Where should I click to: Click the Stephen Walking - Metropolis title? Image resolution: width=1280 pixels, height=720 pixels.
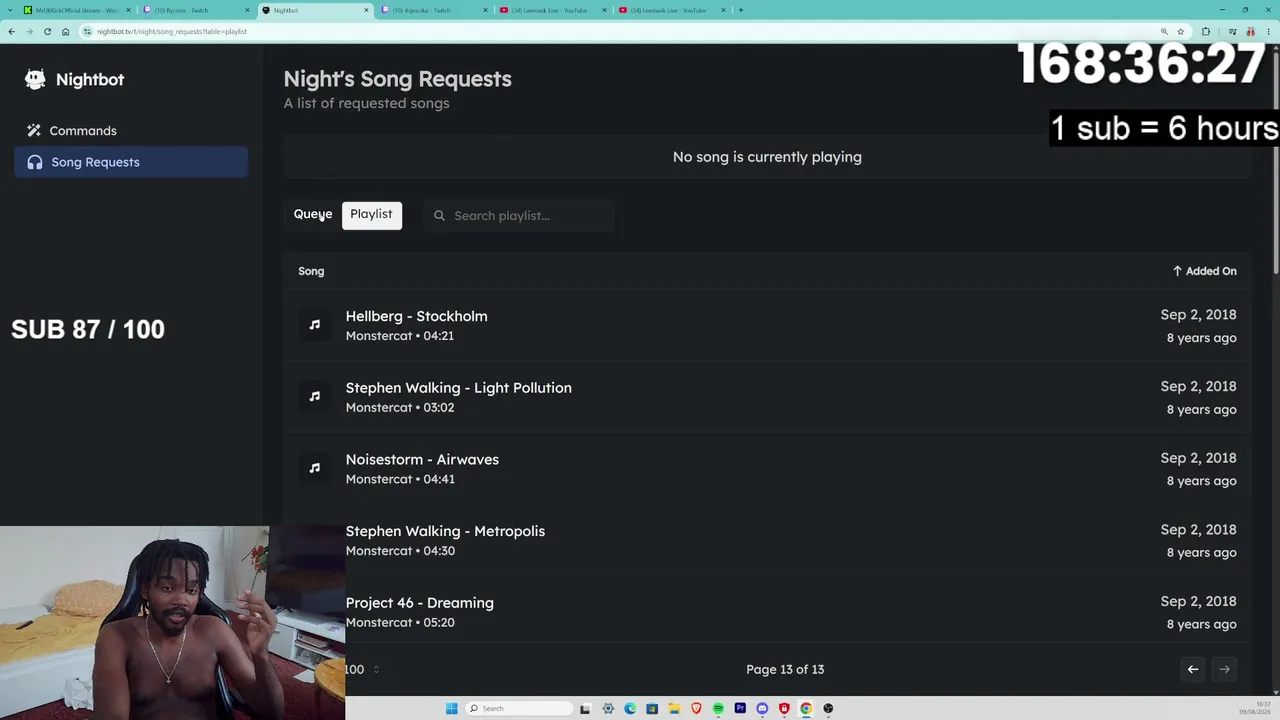pos(445,531)
